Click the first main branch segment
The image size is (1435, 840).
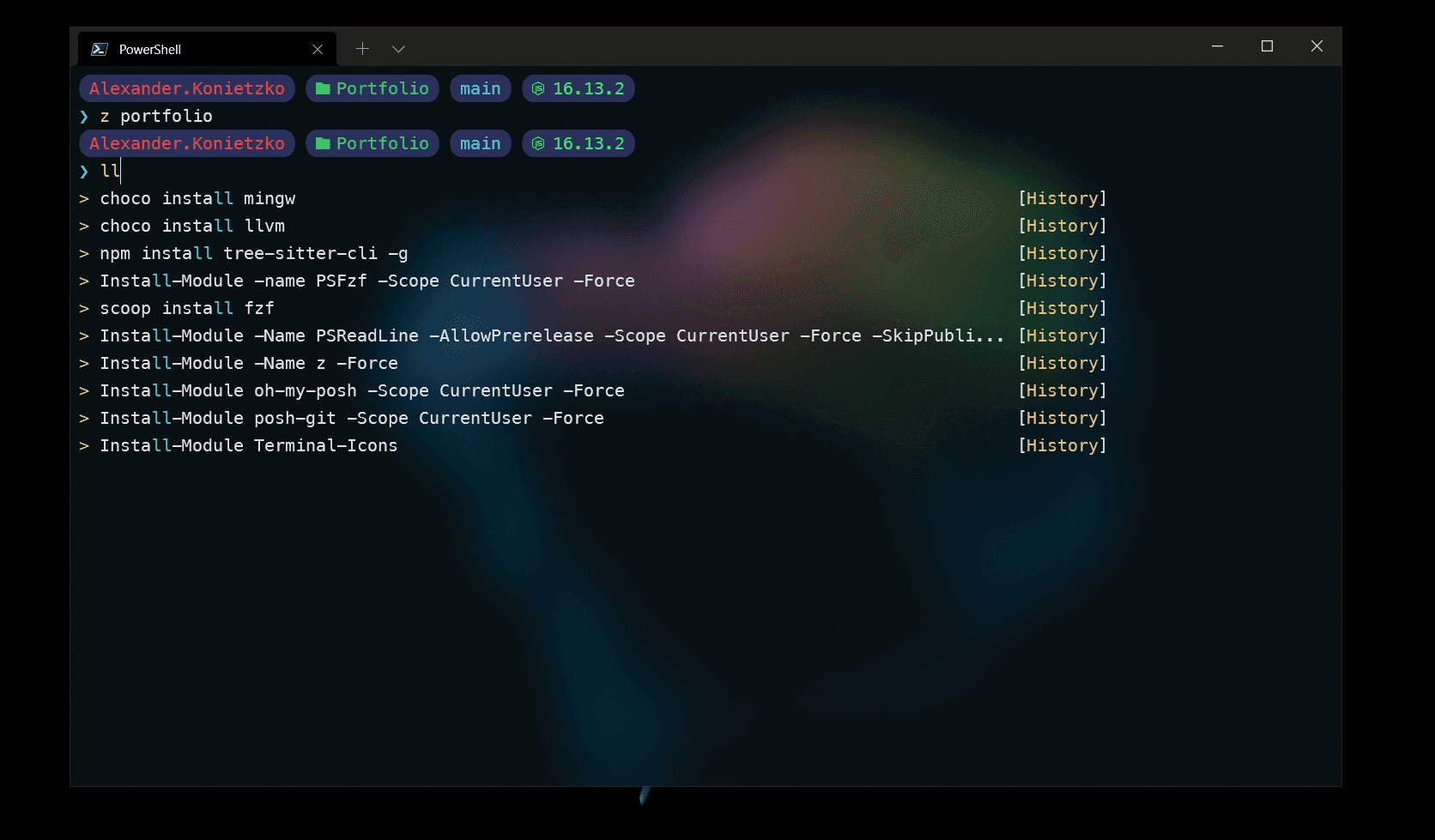click(x=481, y=88)
